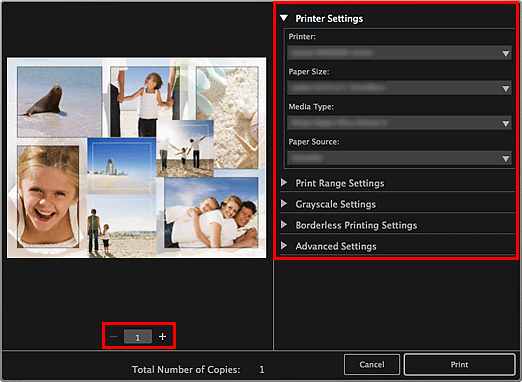This screenshot has height=382, width=522.
Task: Collapse the Printer Settings section
Action: coord(284,18)
